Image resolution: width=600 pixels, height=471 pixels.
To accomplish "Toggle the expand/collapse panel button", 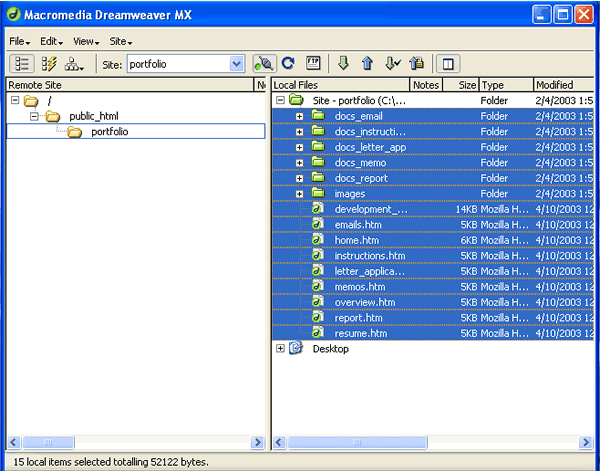I will [x=447, y=63].
